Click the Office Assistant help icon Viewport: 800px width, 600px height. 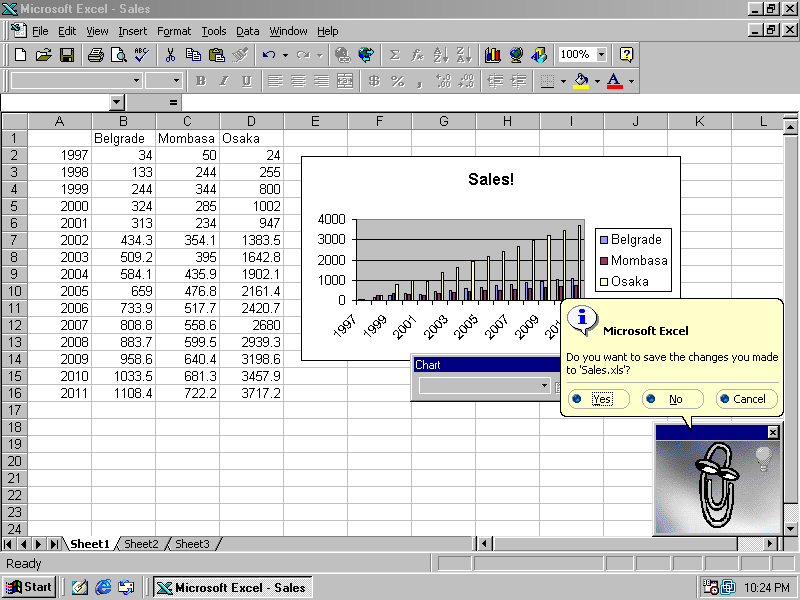[626, 55]
